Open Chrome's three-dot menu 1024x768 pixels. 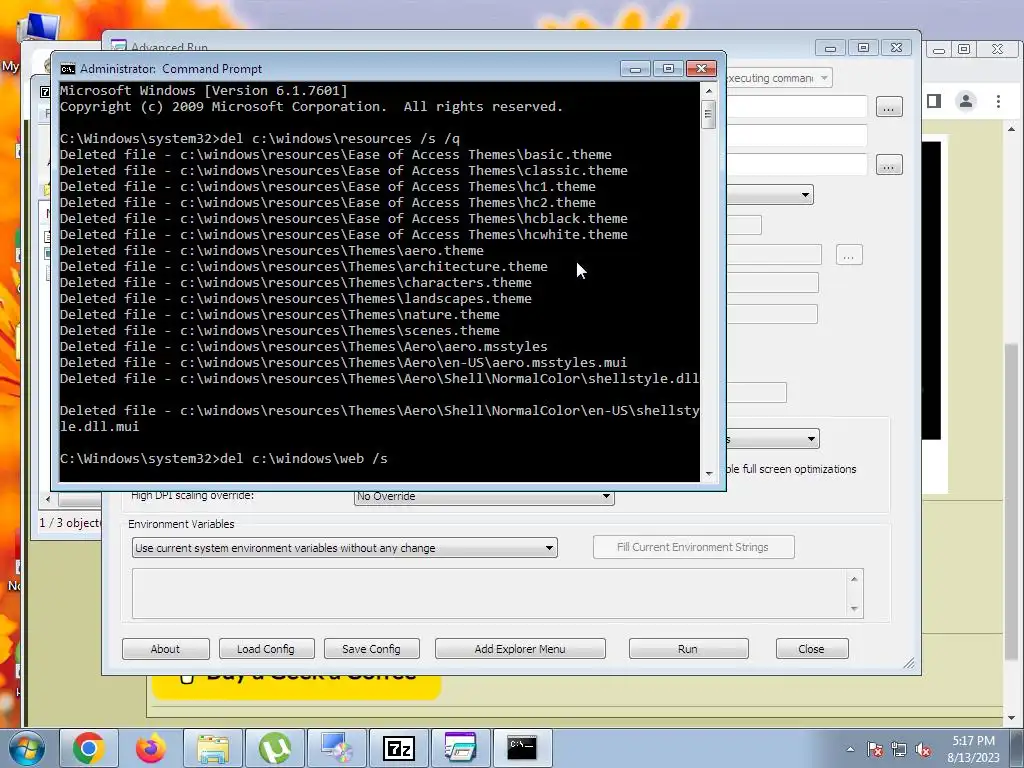[x=998, y=101]
